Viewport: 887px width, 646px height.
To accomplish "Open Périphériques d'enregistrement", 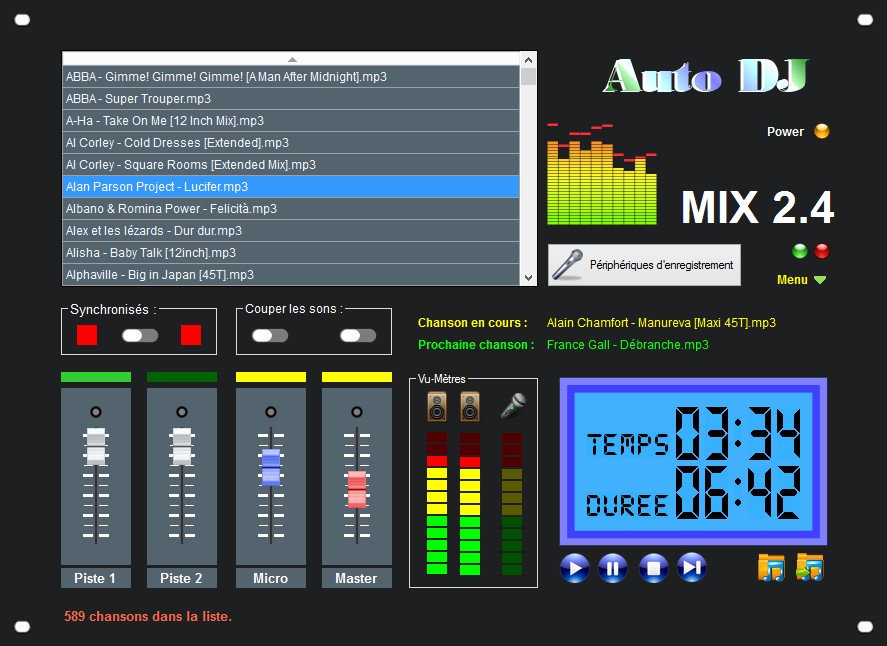I will tap(644, 264).
